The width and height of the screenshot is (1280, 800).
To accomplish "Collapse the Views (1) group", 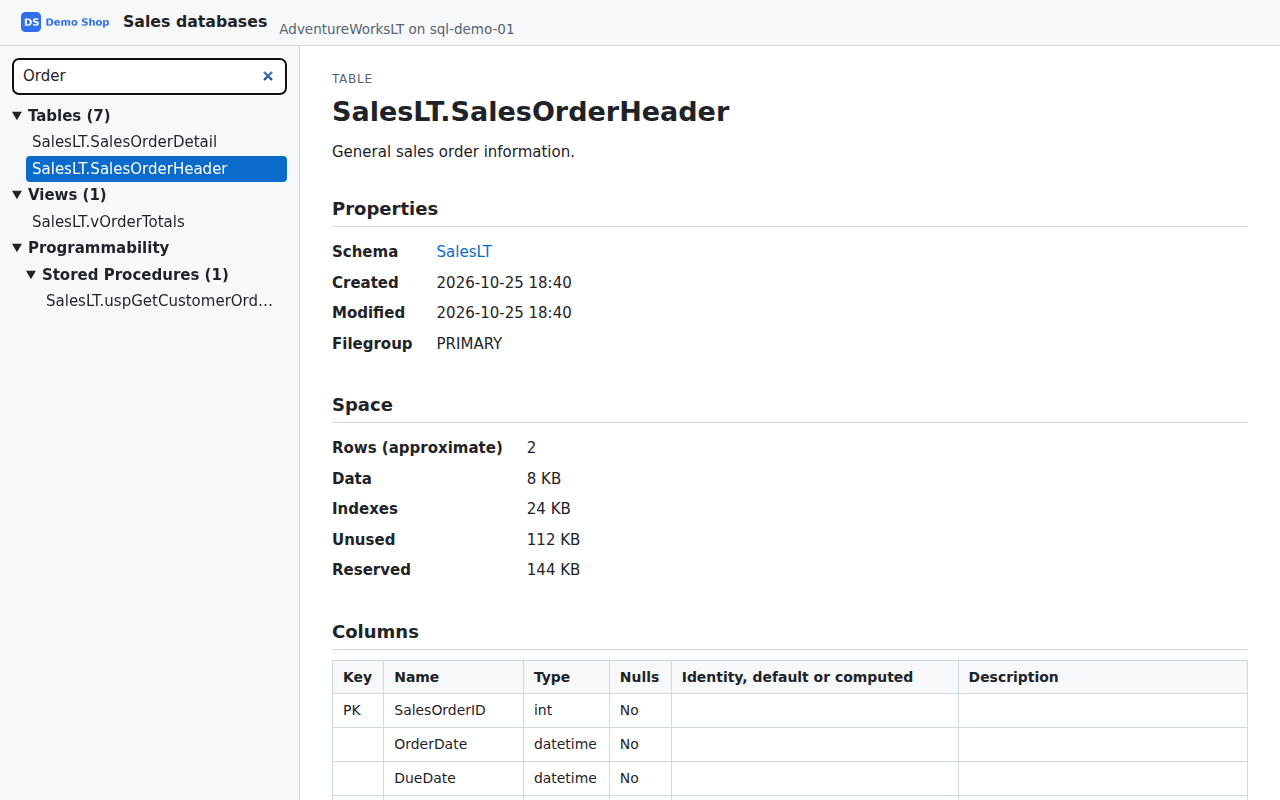I will click(x=17, y=194).
